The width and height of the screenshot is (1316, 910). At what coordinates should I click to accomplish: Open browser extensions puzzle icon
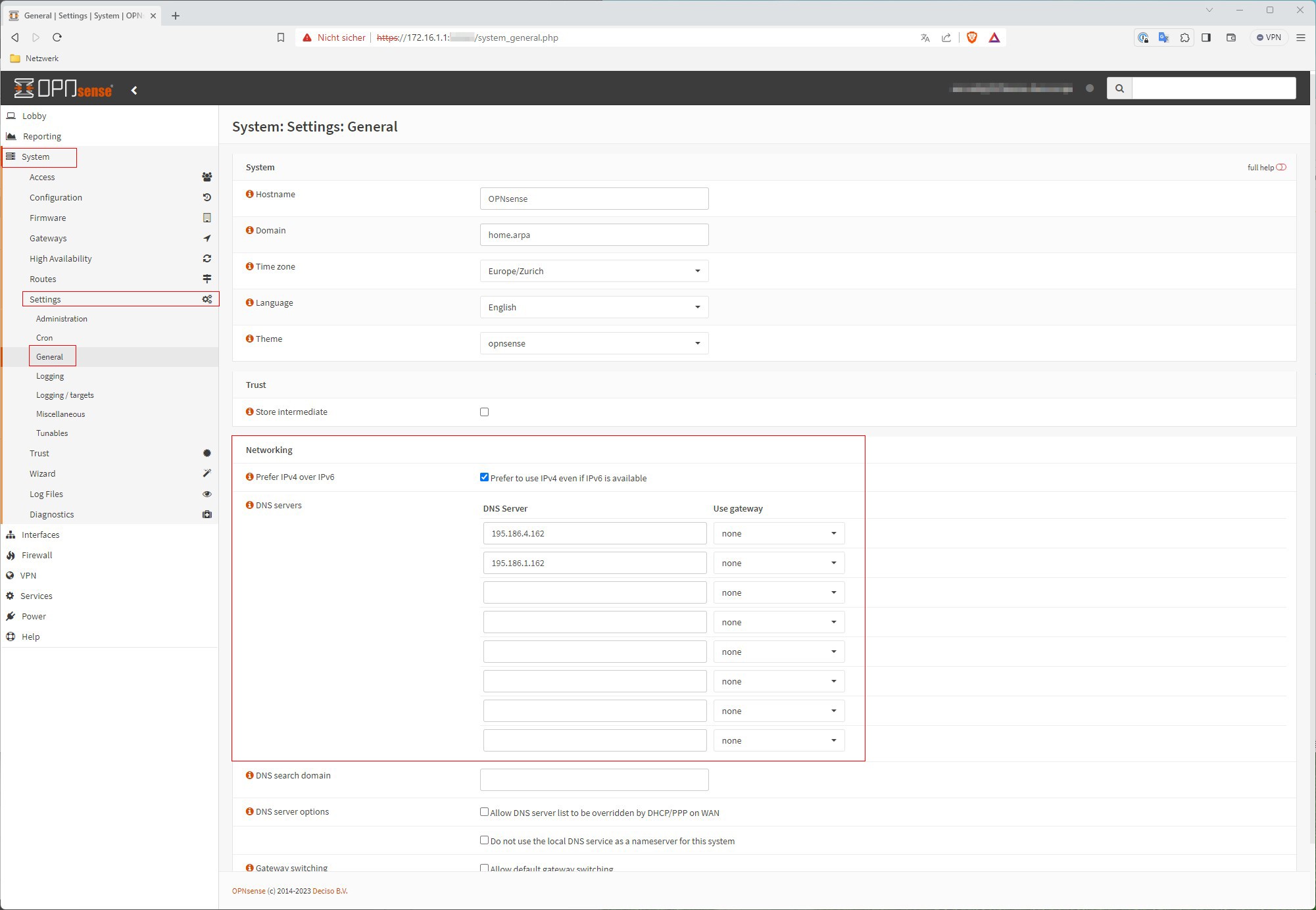click(x=1184, y=37)
